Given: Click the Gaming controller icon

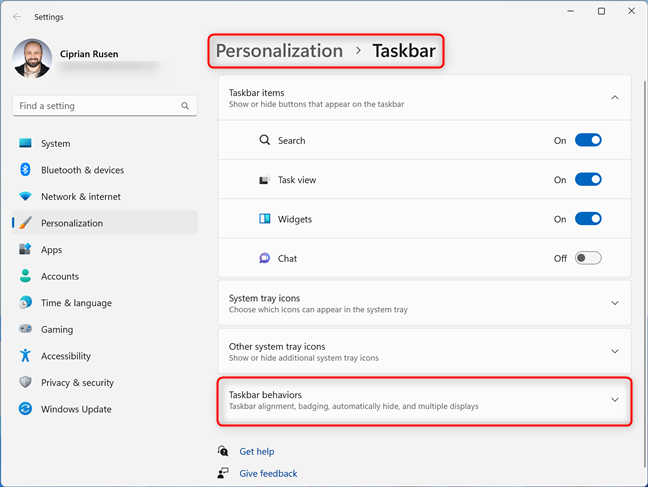Looking at the screenshot, I should pyautogui.click(x=25, y=329).
